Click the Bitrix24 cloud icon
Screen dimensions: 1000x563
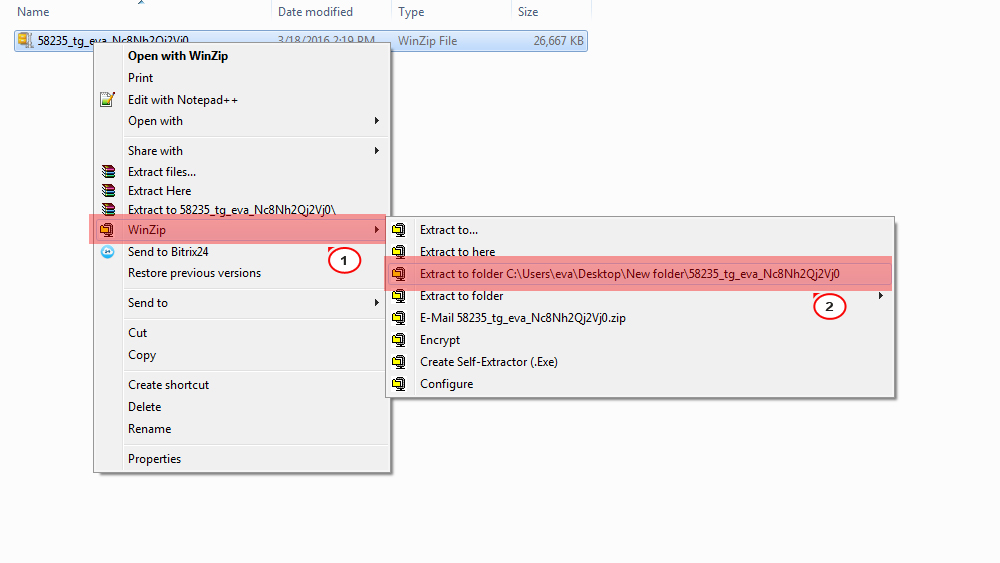coord(108,252)
